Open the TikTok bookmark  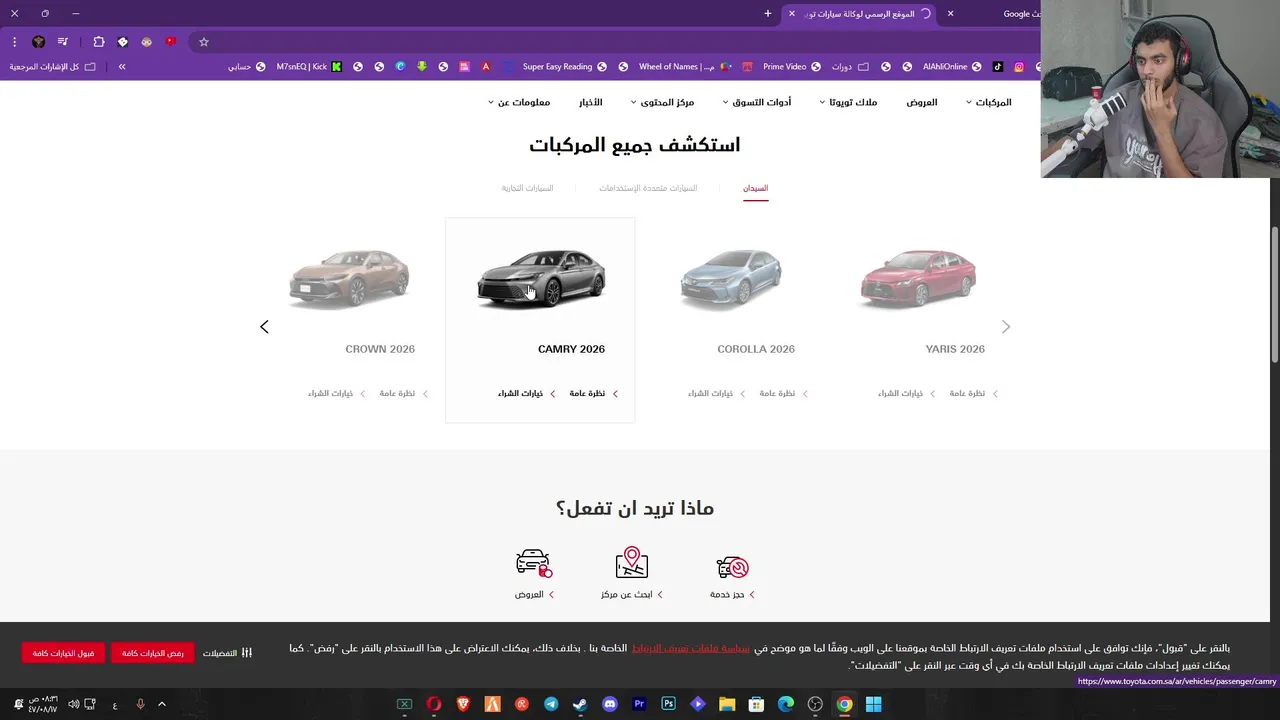click(x=998, y=67)
